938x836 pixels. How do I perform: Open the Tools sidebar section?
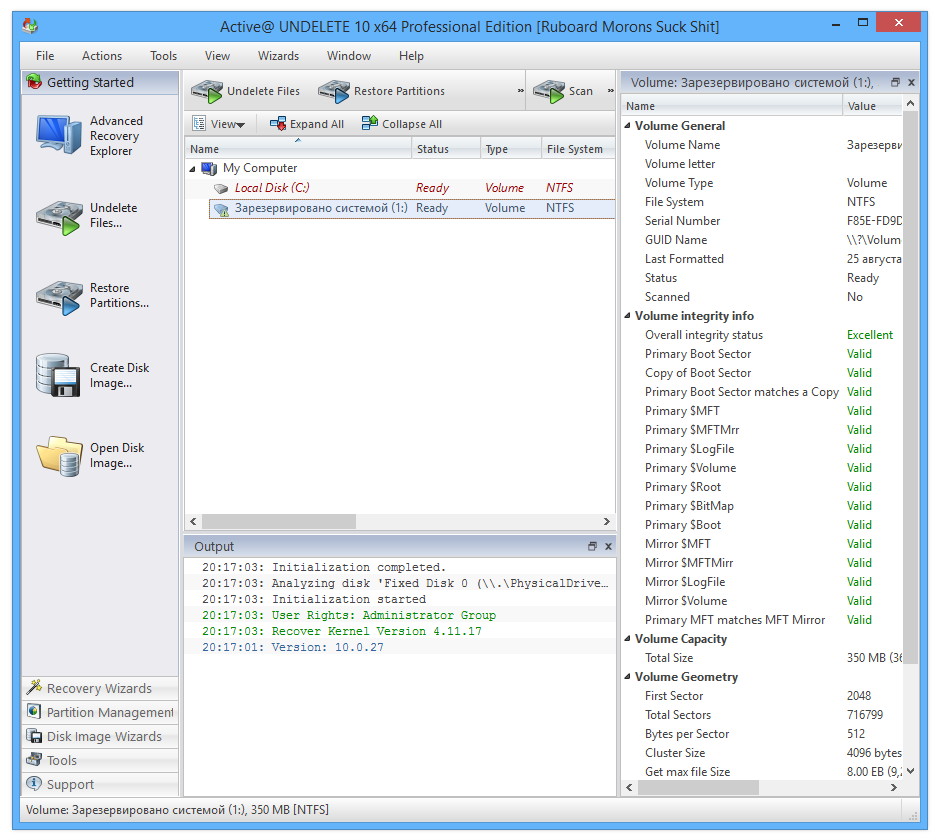click(x=100, y=760)
